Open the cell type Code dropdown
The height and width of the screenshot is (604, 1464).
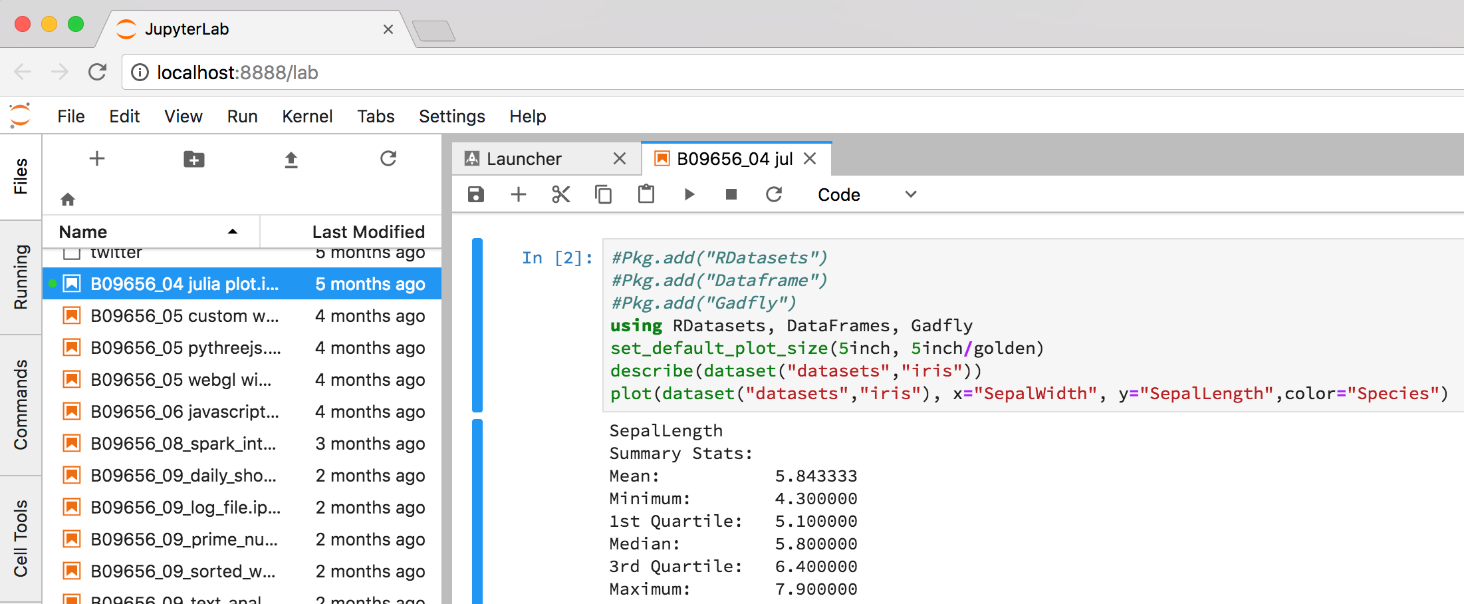click(x=867, y=194)
